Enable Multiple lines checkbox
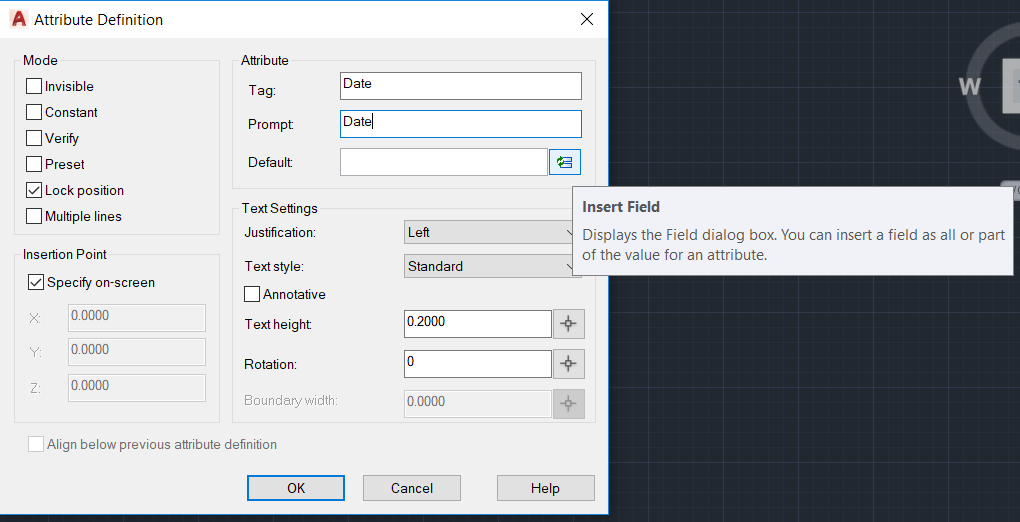This screenshot has width=1020, height=522. pos(34,217)
